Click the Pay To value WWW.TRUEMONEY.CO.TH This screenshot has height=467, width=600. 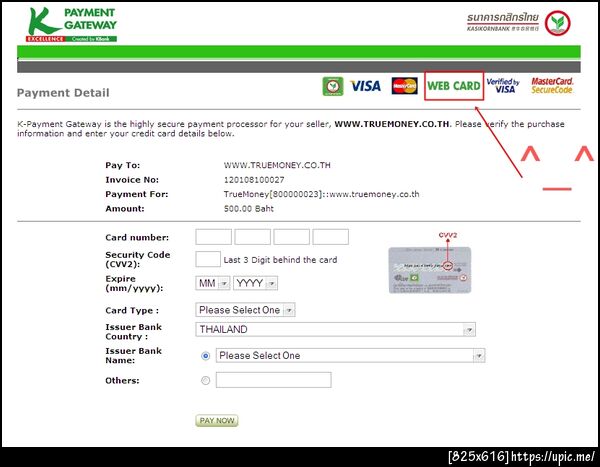point(277,165)
